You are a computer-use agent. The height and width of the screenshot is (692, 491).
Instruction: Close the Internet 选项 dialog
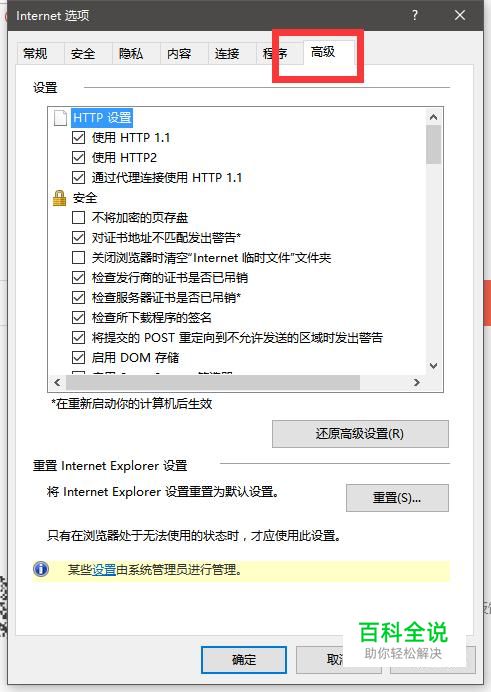click(x=460, y=15)
